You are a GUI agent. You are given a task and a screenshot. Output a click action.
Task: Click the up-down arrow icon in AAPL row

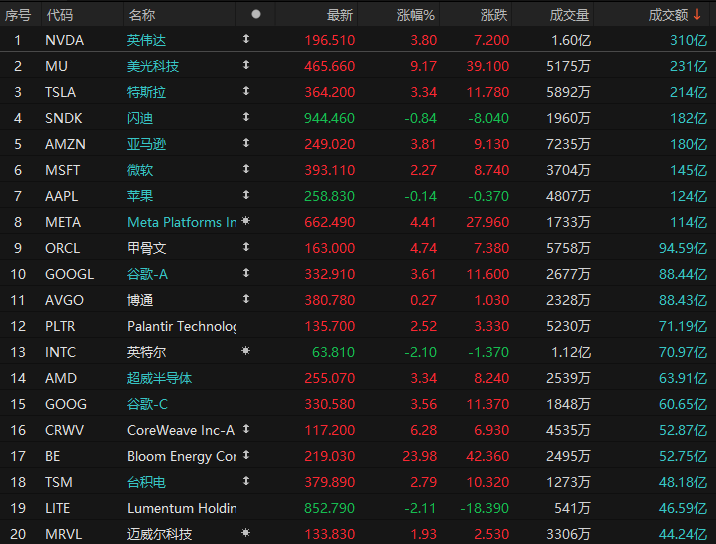pyautogui.click(x=246, y=195)
